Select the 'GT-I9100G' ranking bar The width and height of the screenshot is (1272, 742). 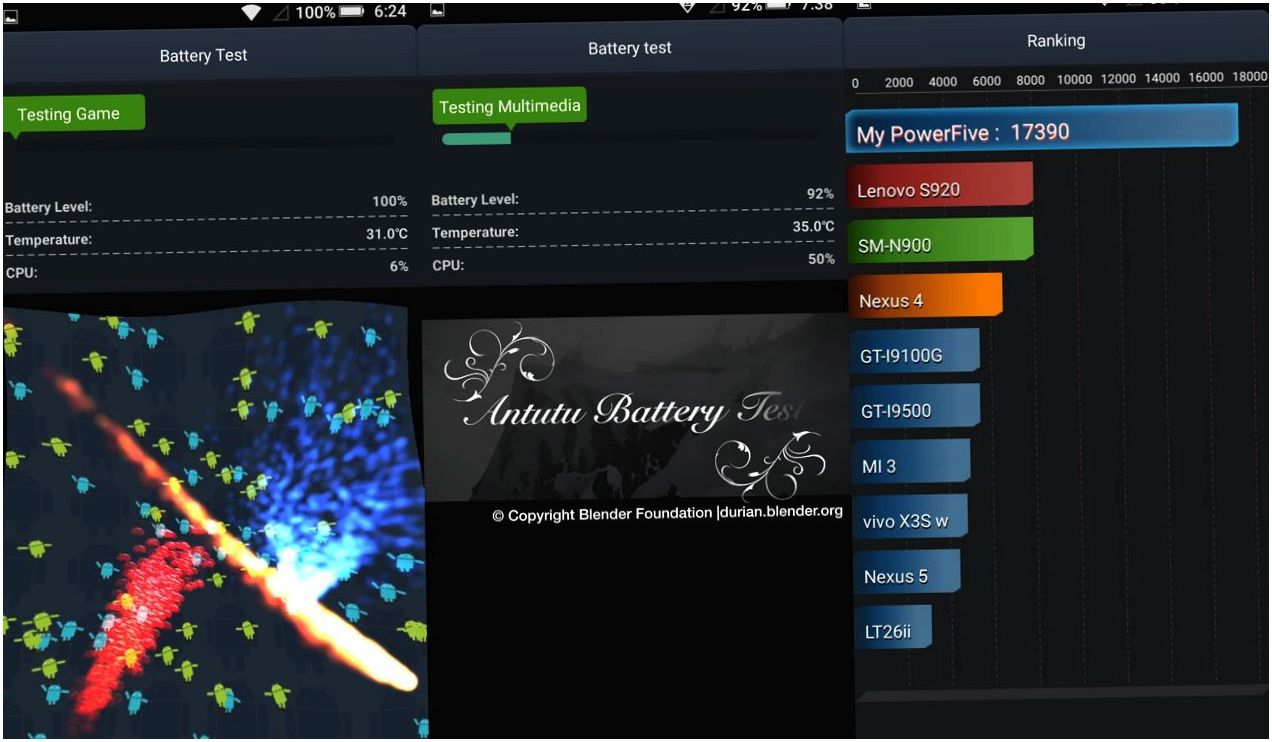coord(915,352)
